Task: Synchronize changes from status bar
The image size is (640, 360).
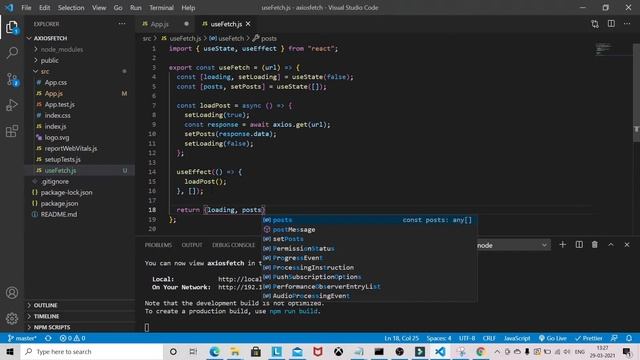Action: click(x=48, y=338)
